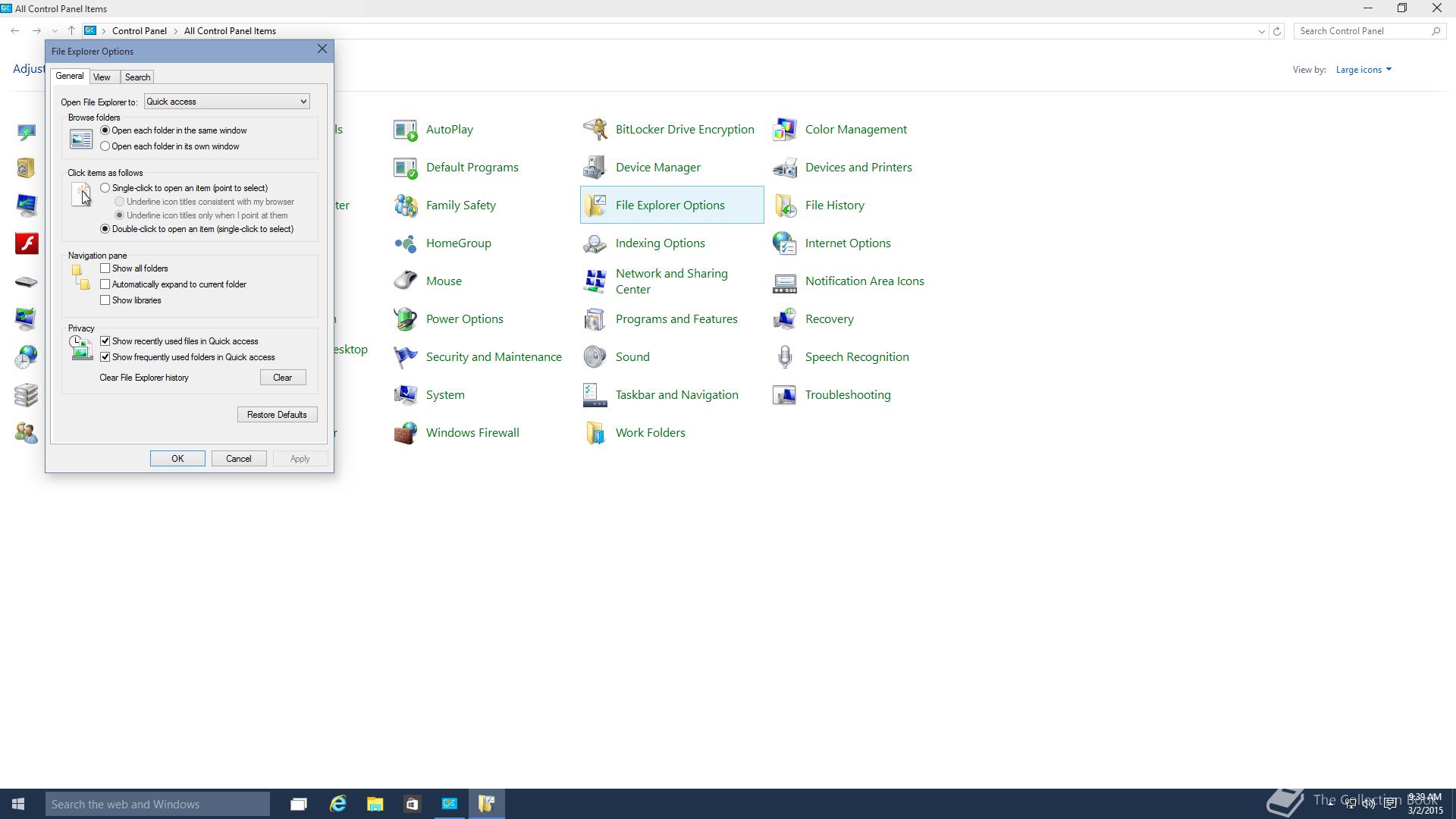Go up one level arrow
Viewport: 1456px width, 819px height.
coord(71,31)
